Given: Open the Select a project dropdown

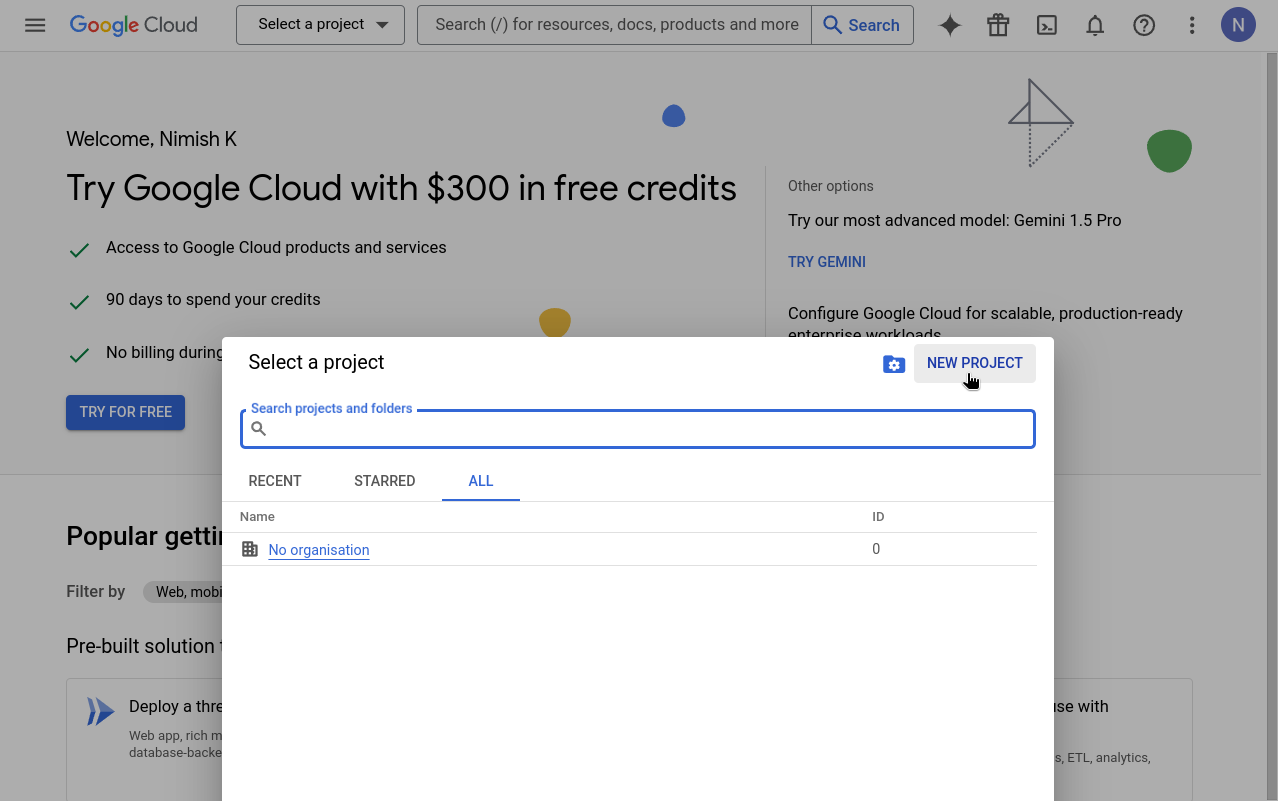Looking at the screenshot, I should (319, 25).
